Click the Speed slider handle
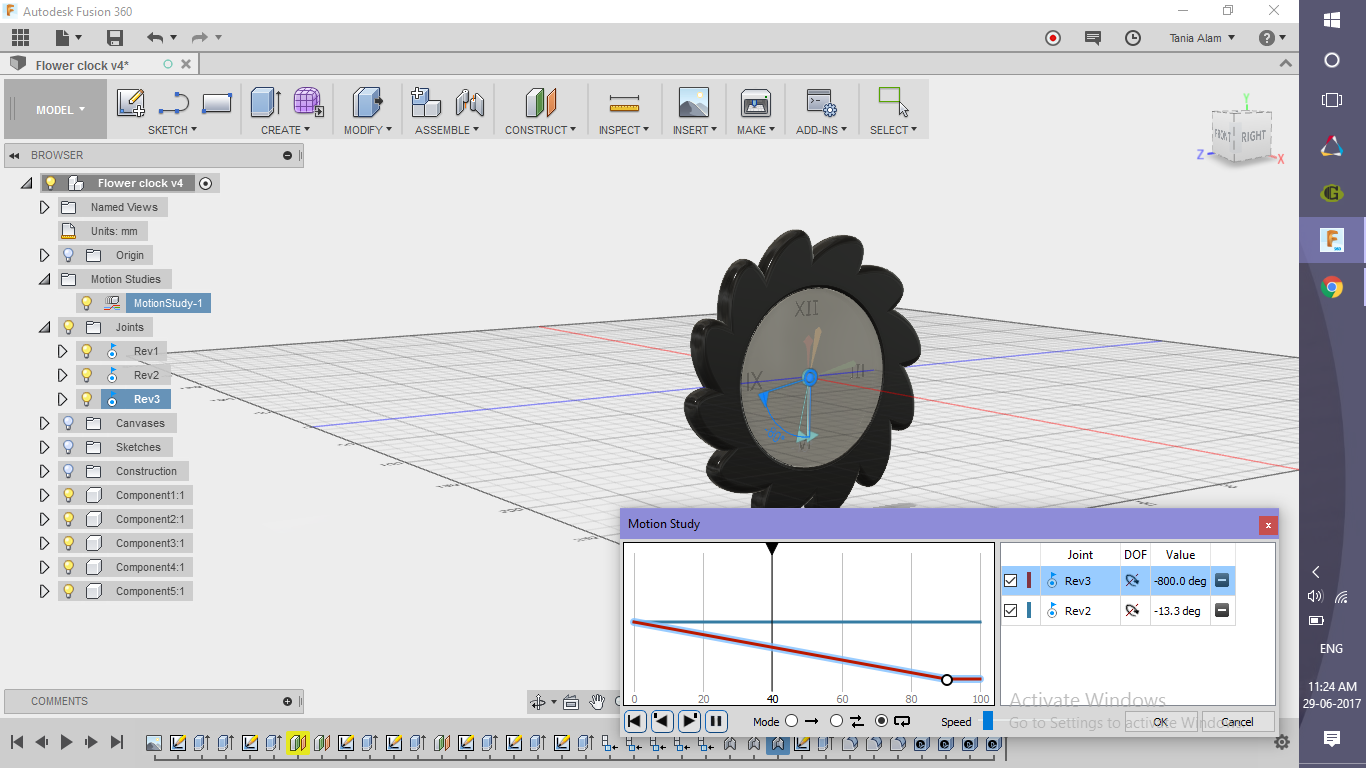 988,721
